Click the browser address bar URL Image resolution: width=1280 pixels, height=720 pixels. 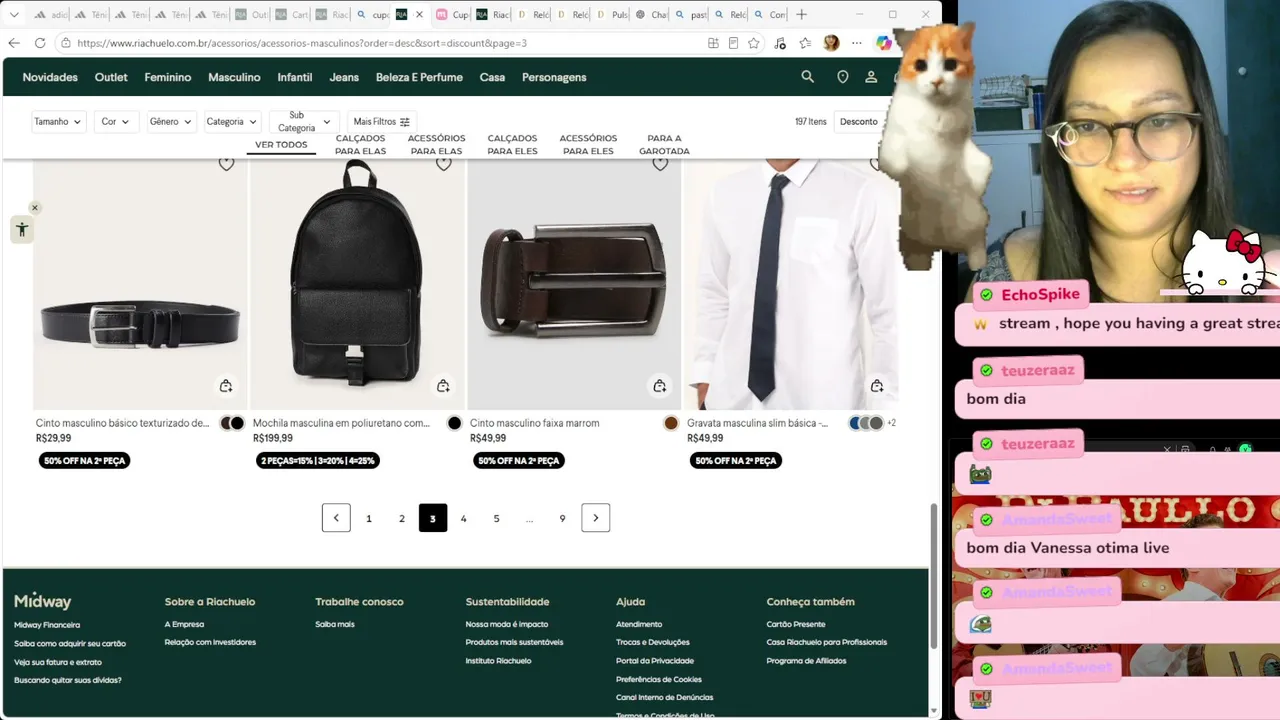coord(302,43)
